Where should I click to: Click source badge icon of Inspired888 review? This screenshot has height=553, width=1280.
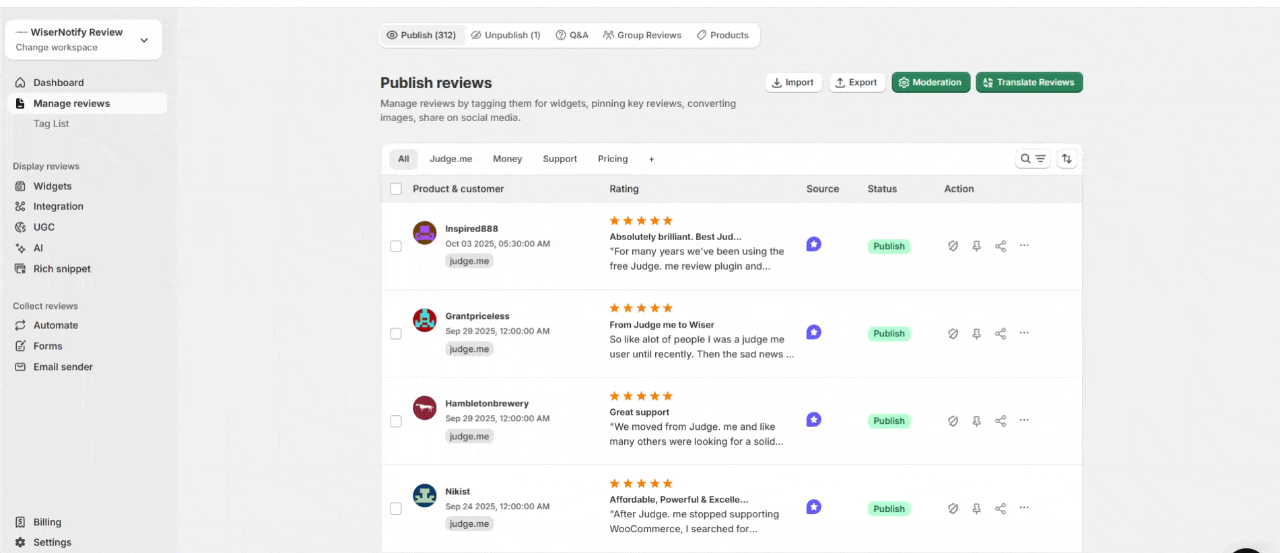(814, 244)
